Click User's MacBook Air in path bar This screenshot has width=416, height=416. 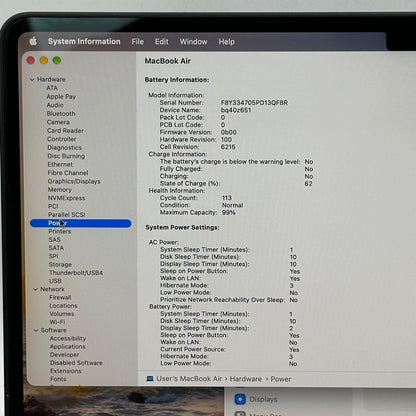coord(189,379)
